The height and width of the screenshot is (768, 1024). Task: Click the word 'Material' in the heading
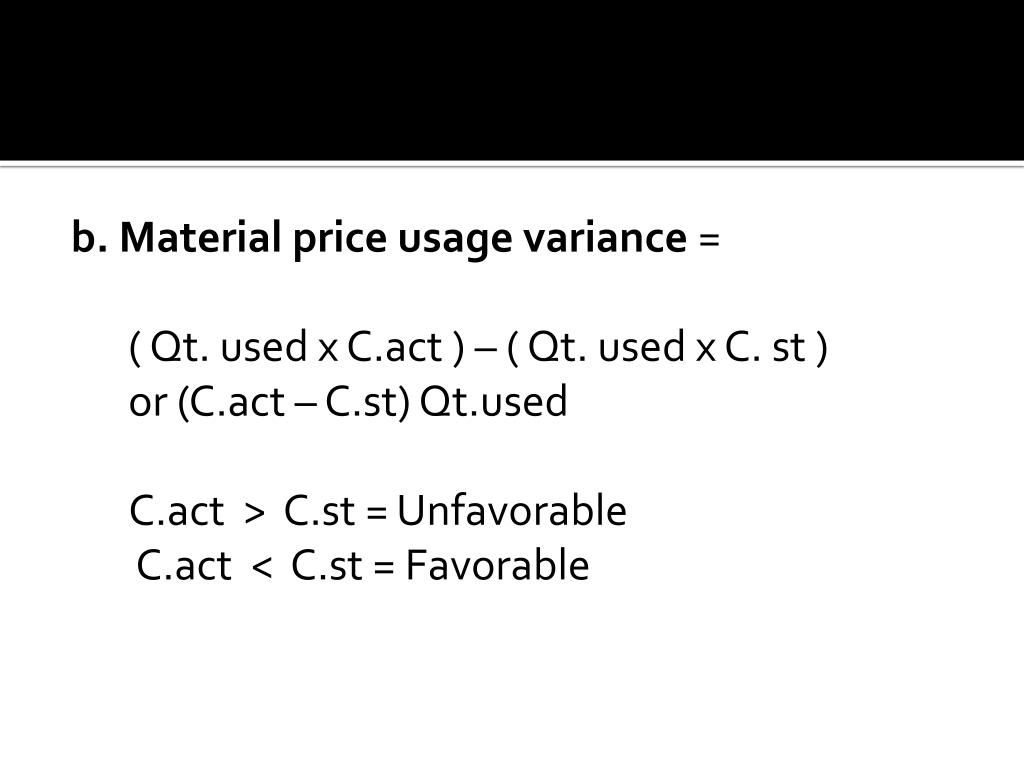click(200, 237)
